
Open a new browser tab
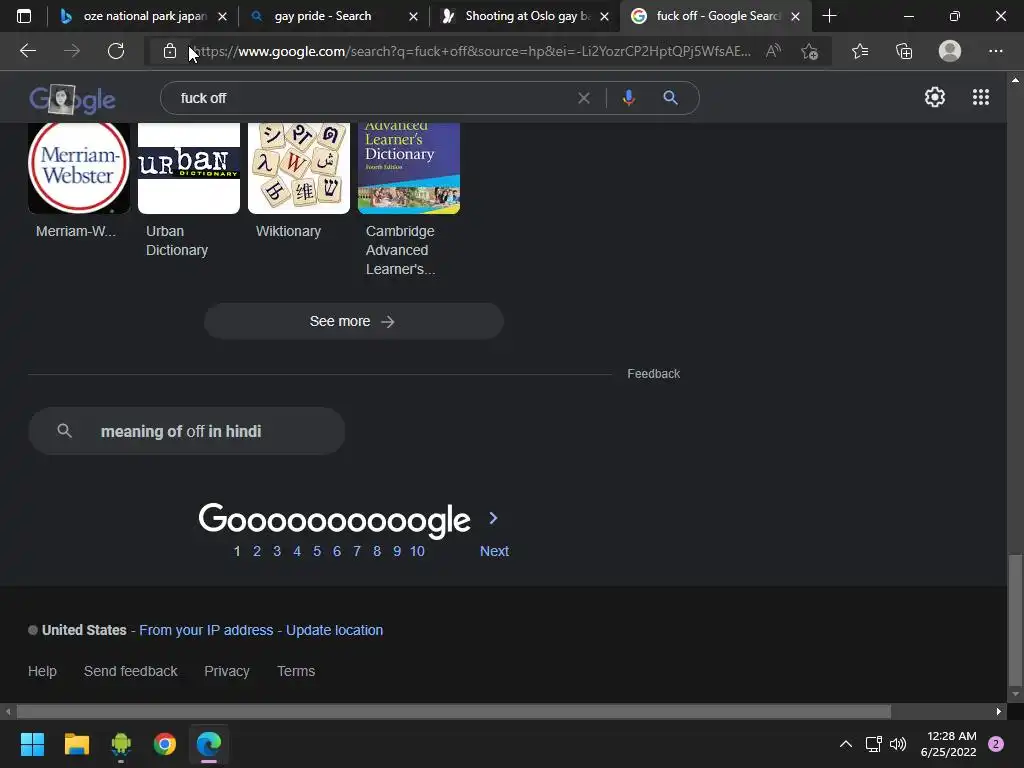click(829, 16)
